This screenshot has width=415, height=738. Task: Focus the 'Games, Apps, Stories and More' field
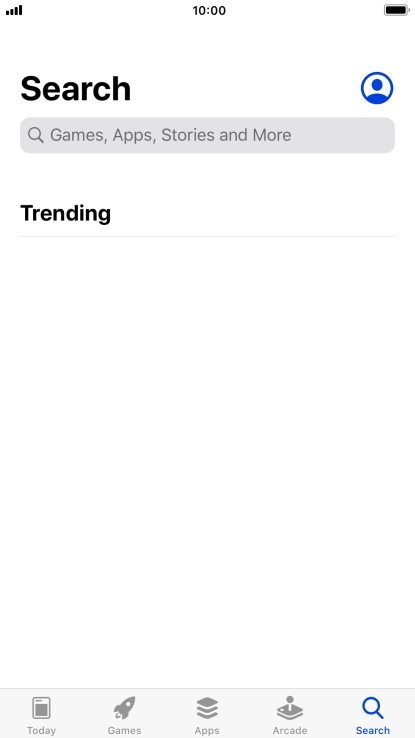pos(207,135)
